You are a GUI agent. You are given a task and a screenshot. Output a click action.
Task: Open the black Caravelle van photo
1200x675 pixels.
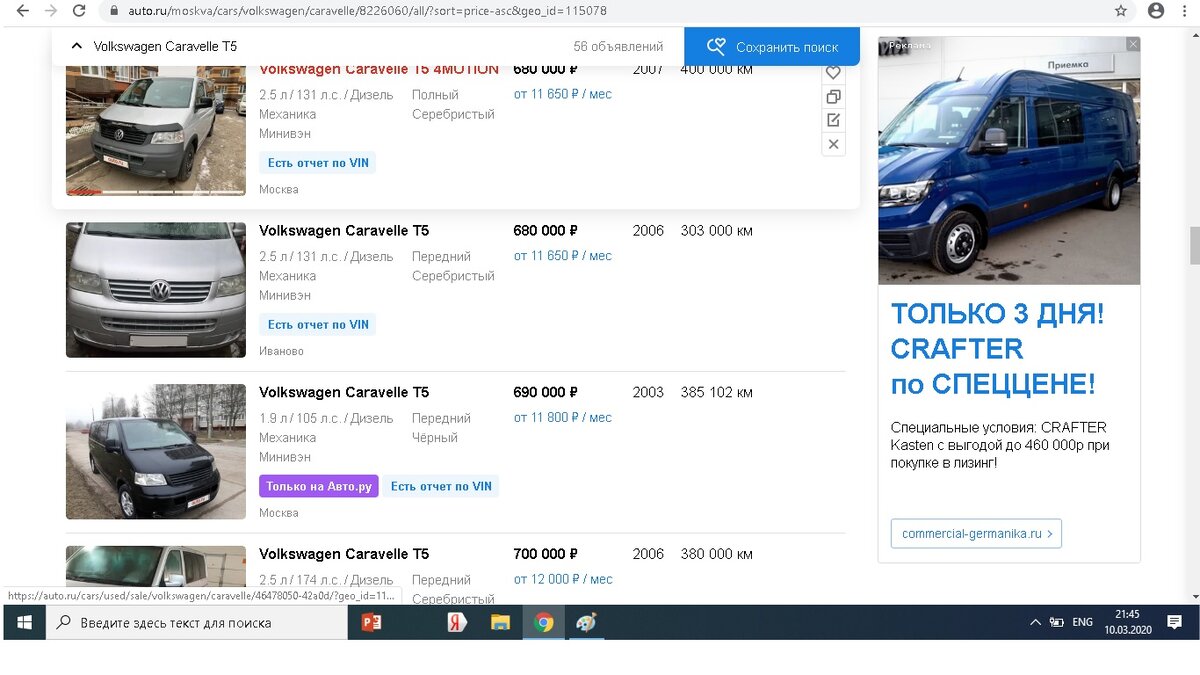156,452
